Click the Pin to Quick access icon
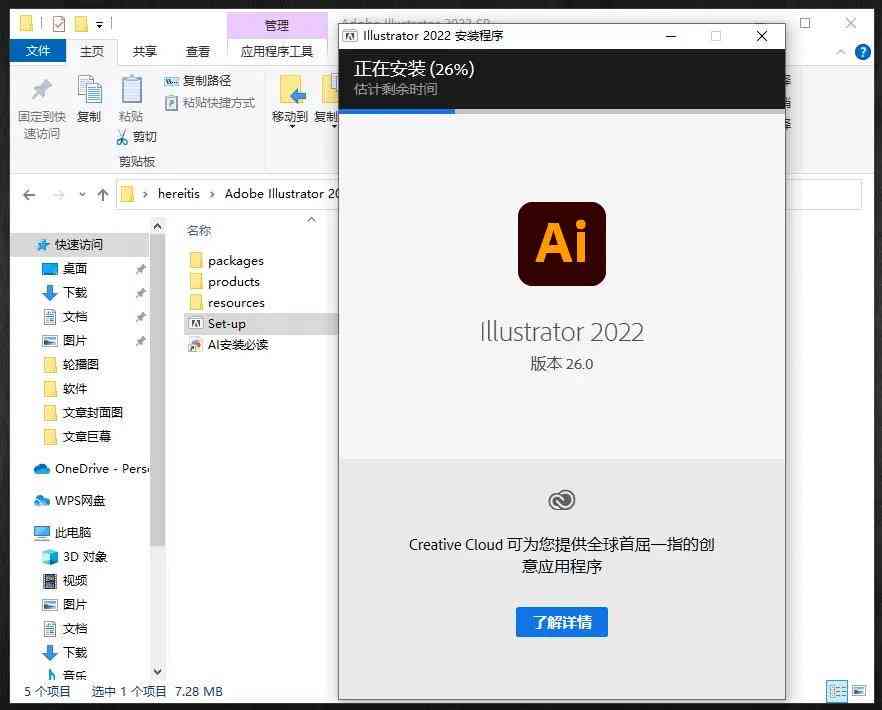Viewport: 882px width, 710px height. coord(42,90)
